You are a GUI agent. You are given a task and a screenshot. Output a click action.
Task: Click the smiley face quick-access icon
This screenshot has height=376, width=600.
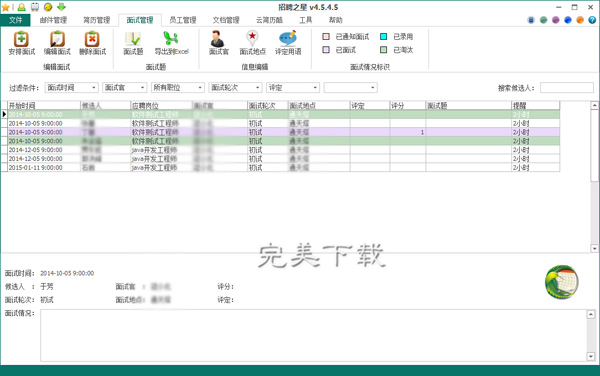click(48, 7)
